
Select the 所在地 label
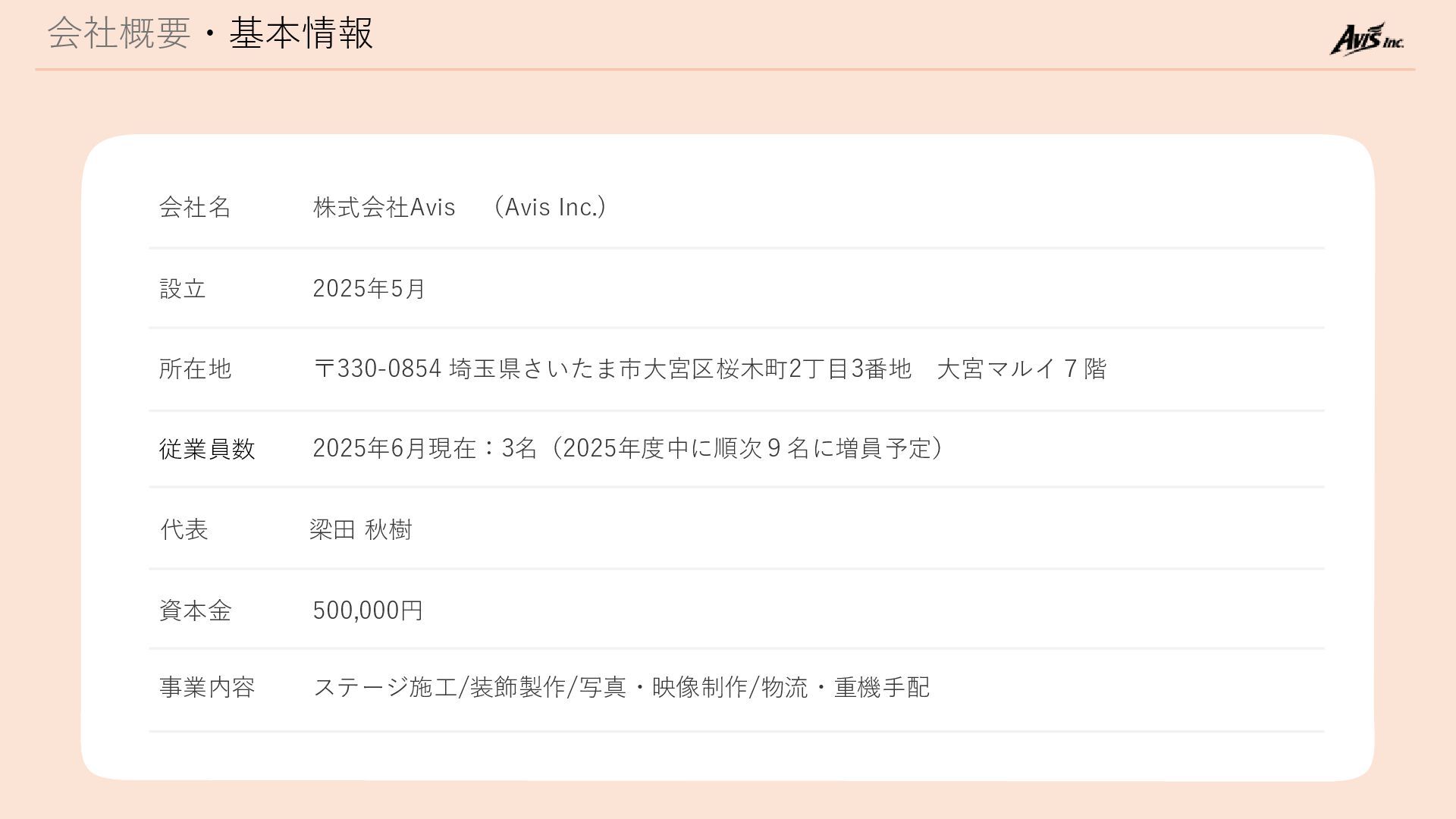click(x=195, y=369)
